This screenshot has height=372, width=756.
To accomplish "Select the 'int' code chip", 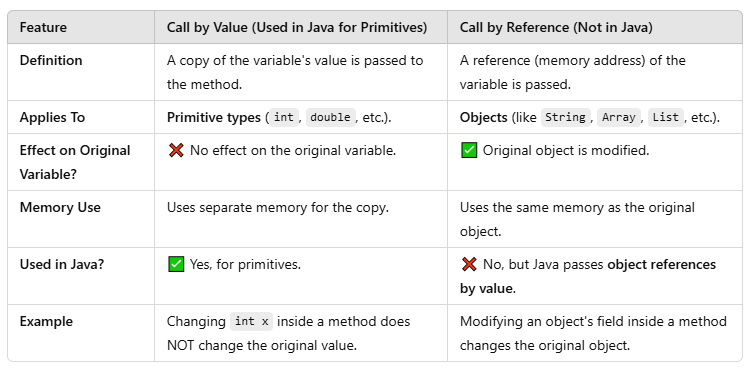I will pyautogui.click(x=284, y=118).
